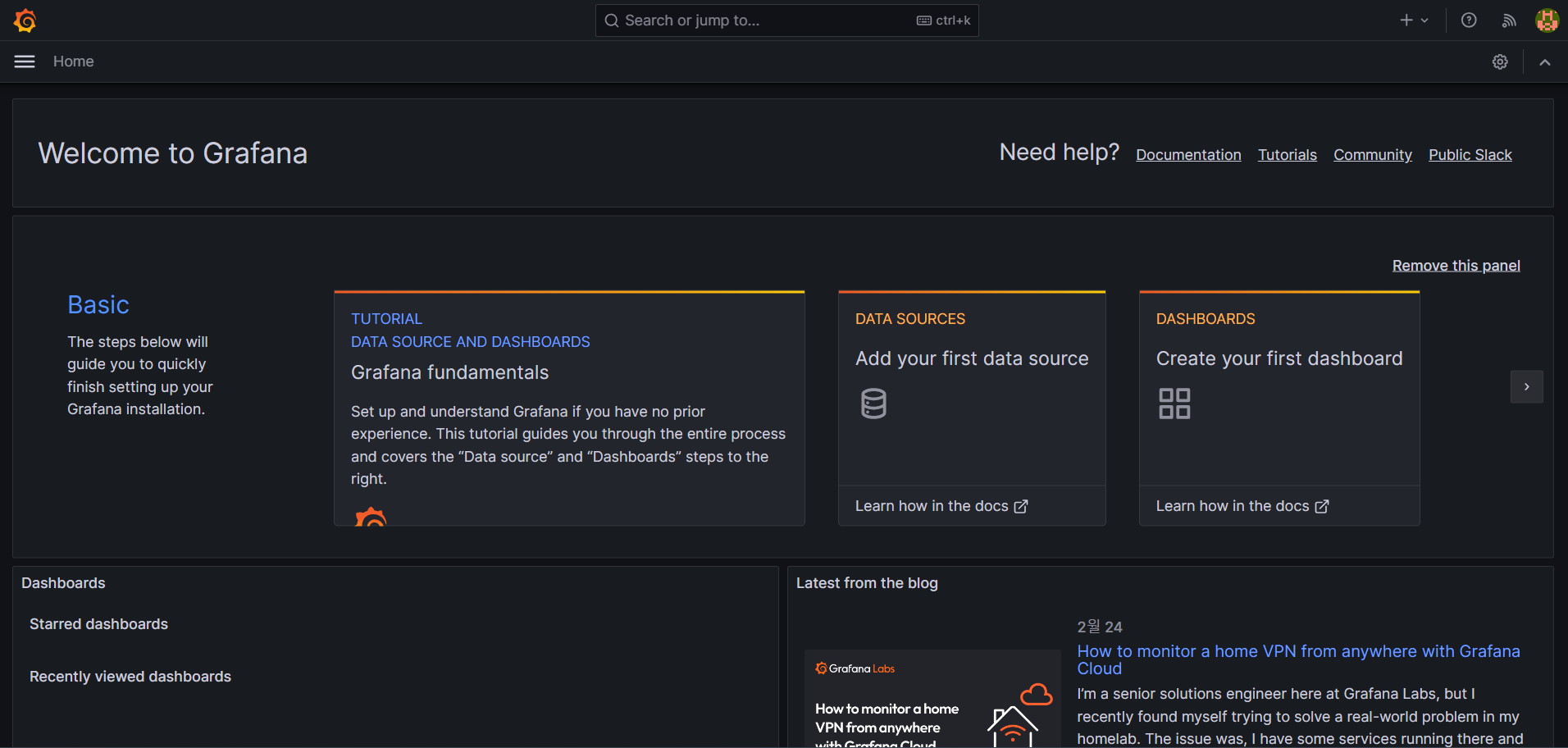Viewport: 1568px width, 748px height.
Task: Click Create your first dashboard
Action: (x=1279, y=358)
